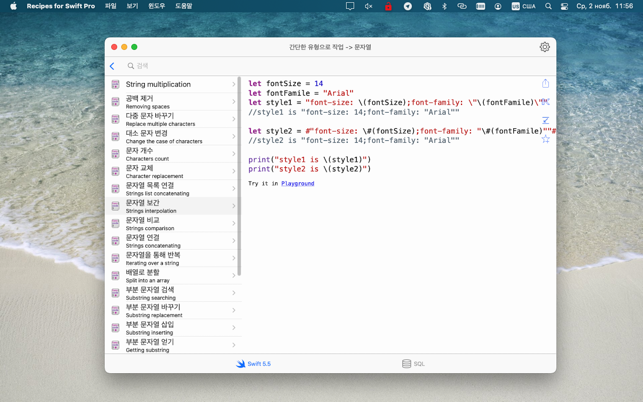Click the icon beside Characters count
Viewport: 643px width, 402px height.
115,153
